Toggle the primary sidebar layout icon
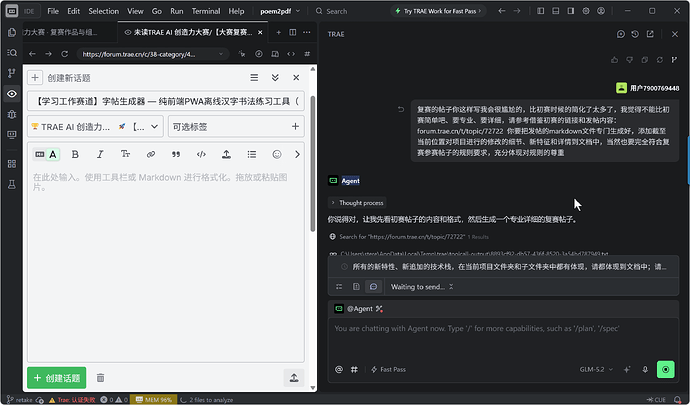 point(540,11)
